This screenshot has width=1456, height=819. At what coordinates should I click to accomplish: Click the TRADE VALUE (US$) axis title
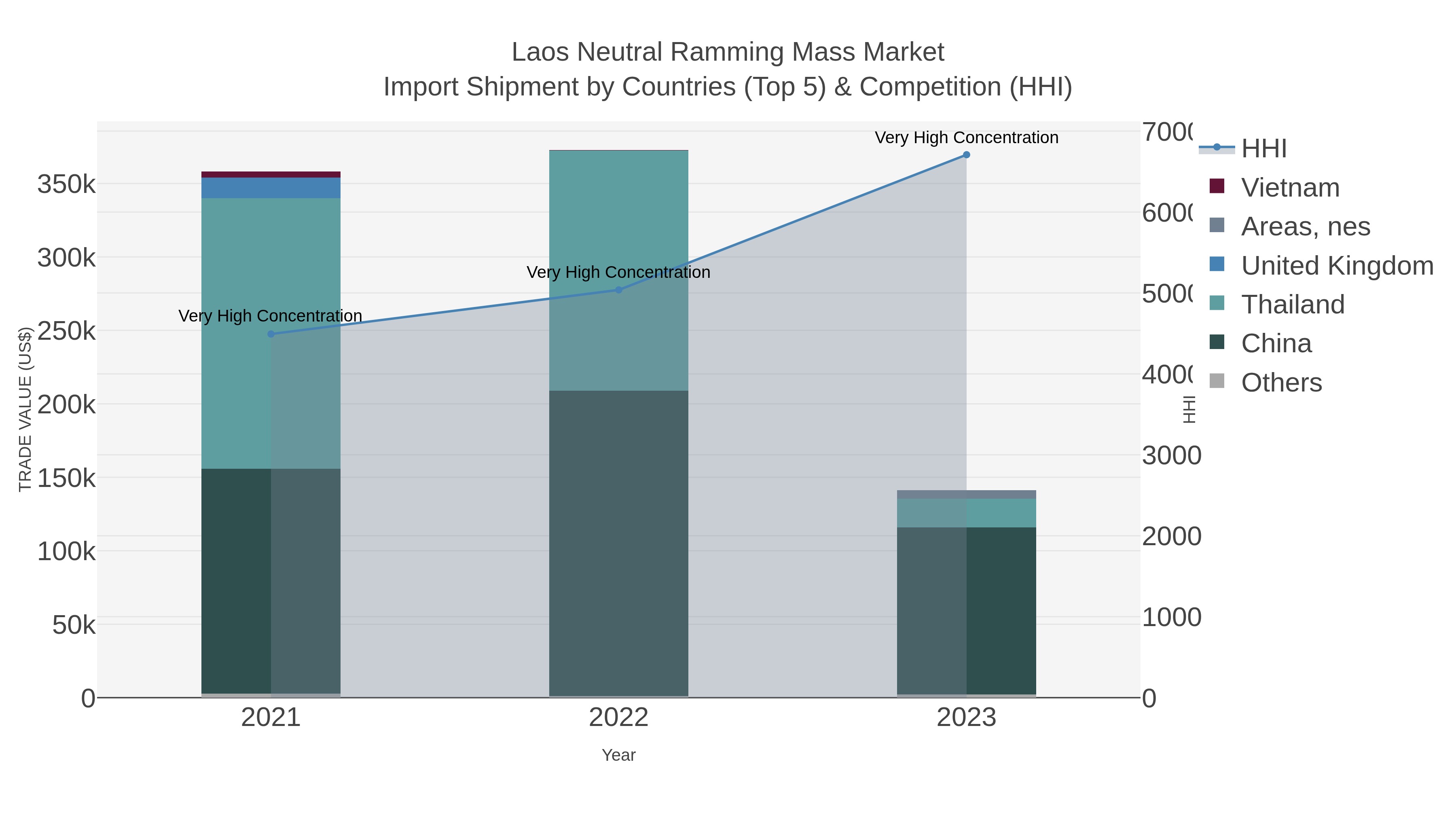pos(25,409)
